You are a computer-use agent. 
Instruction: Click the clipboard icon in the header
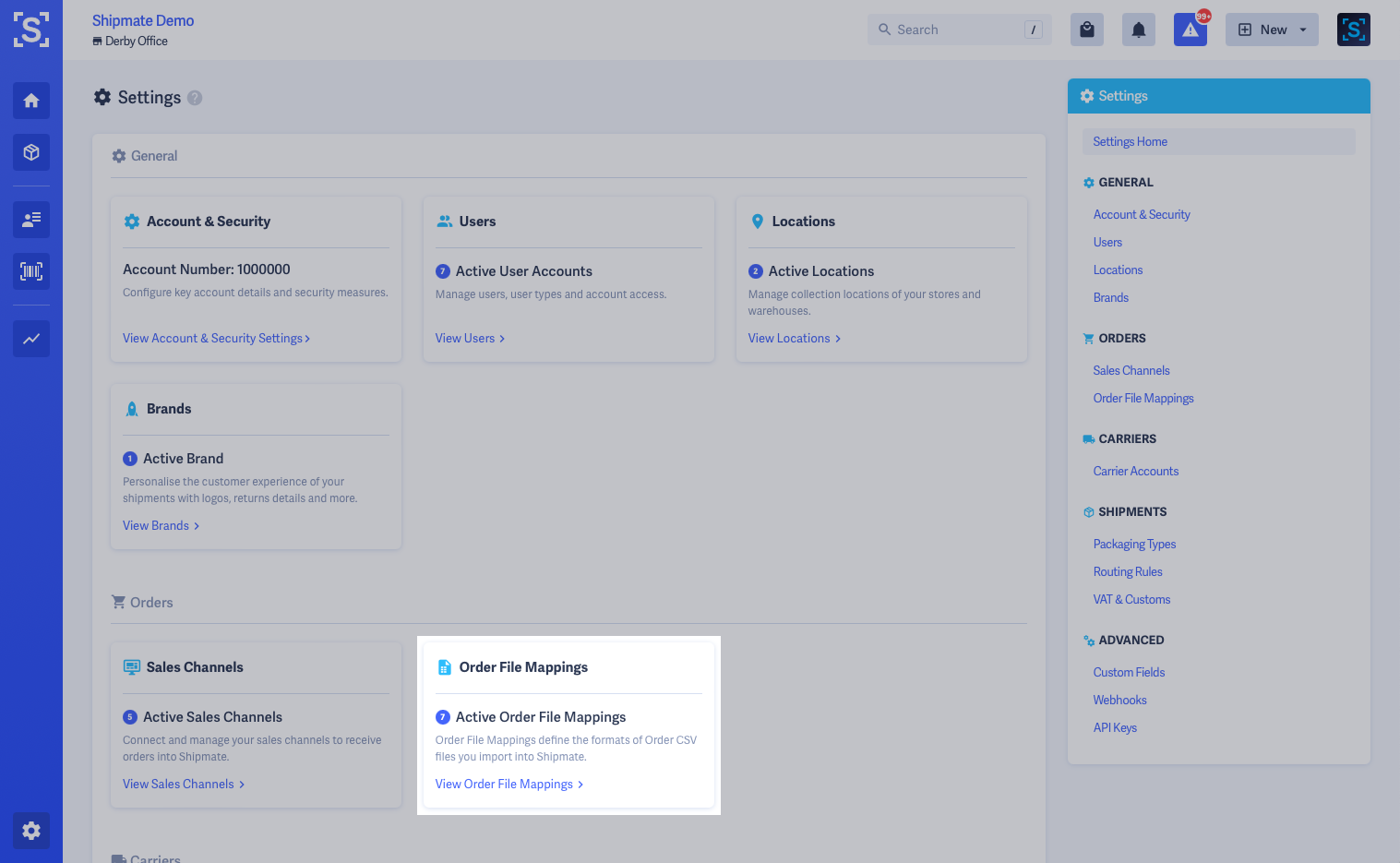point(1087,30)
